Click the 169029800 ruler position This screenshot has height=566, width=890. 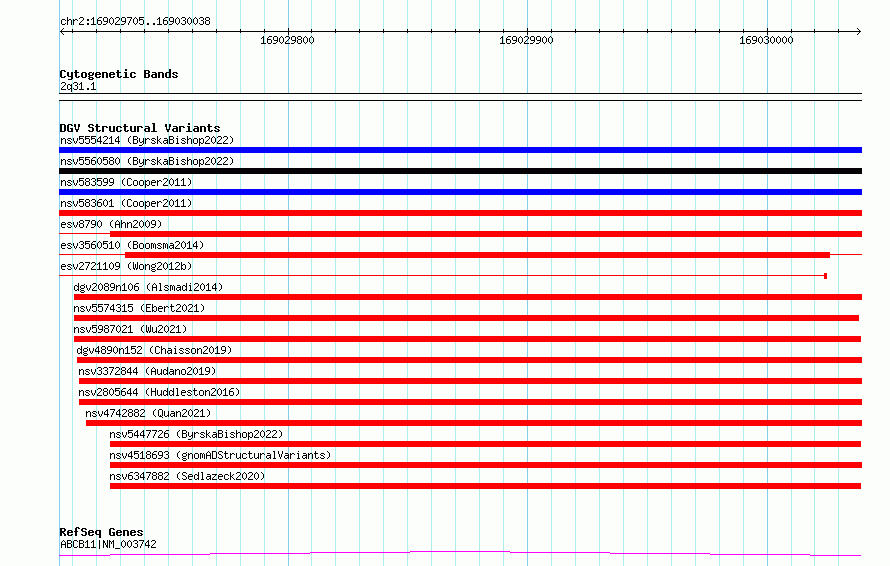[x=287, y=40]
